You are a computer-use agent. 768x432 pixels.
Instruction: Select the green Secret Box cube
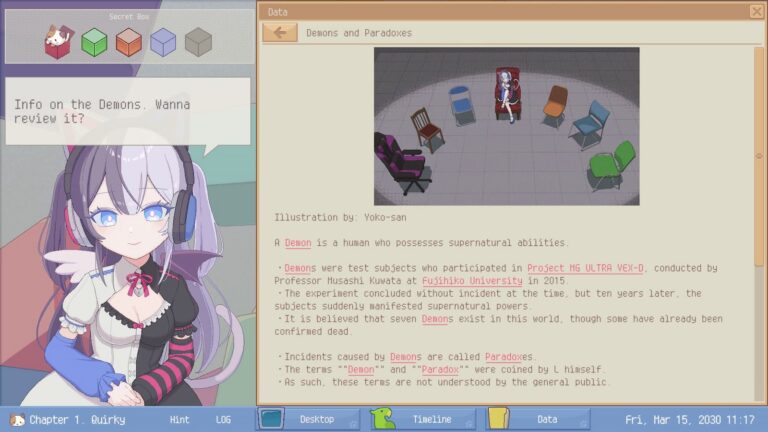[94, 42]
